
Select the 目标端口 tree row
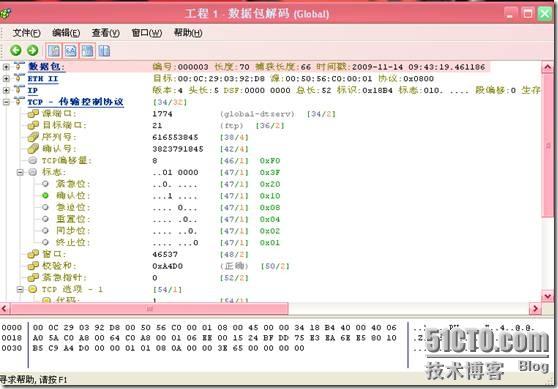156,125
